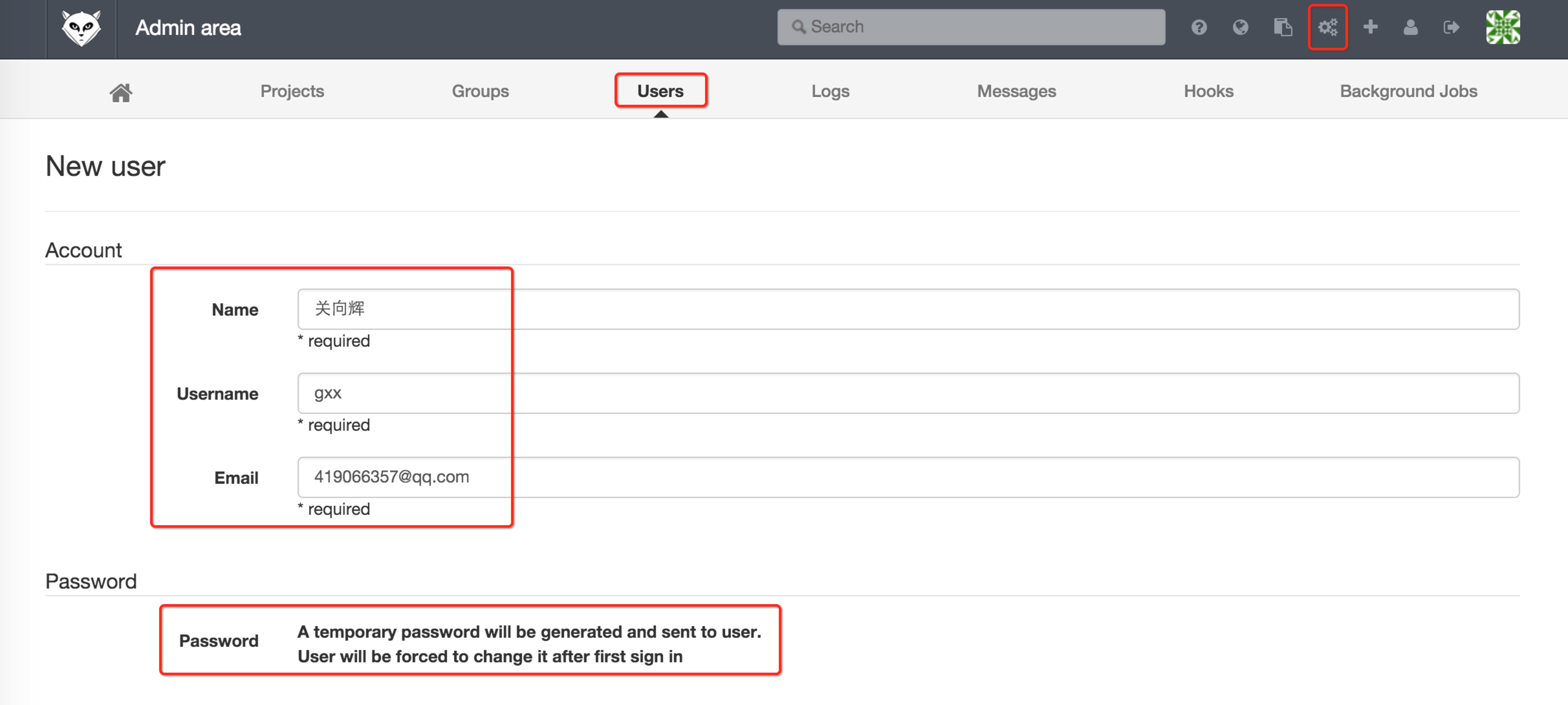Screen dimensions: 1568x705
Task: Open the Background Jobs tab
Action: click(x=1409, y=91)
